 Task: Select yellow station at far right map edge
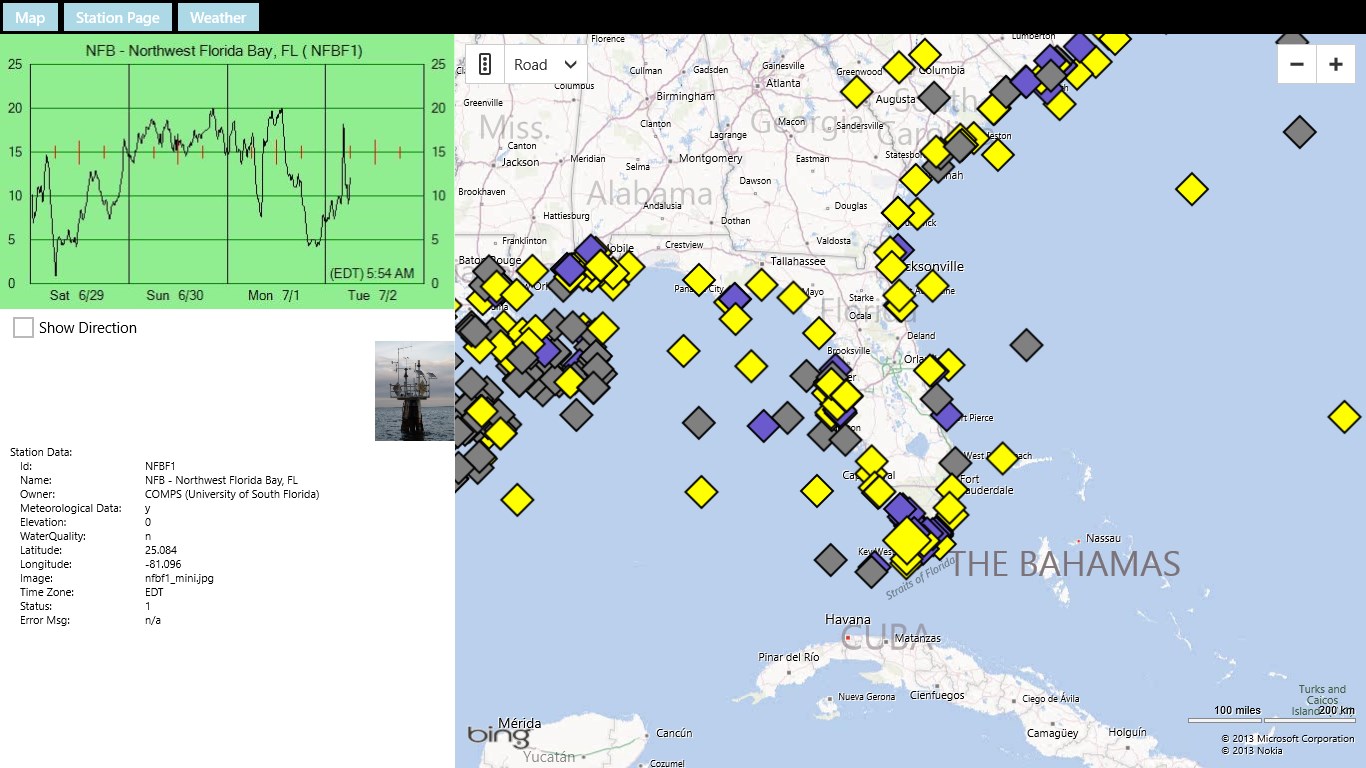1344,416
